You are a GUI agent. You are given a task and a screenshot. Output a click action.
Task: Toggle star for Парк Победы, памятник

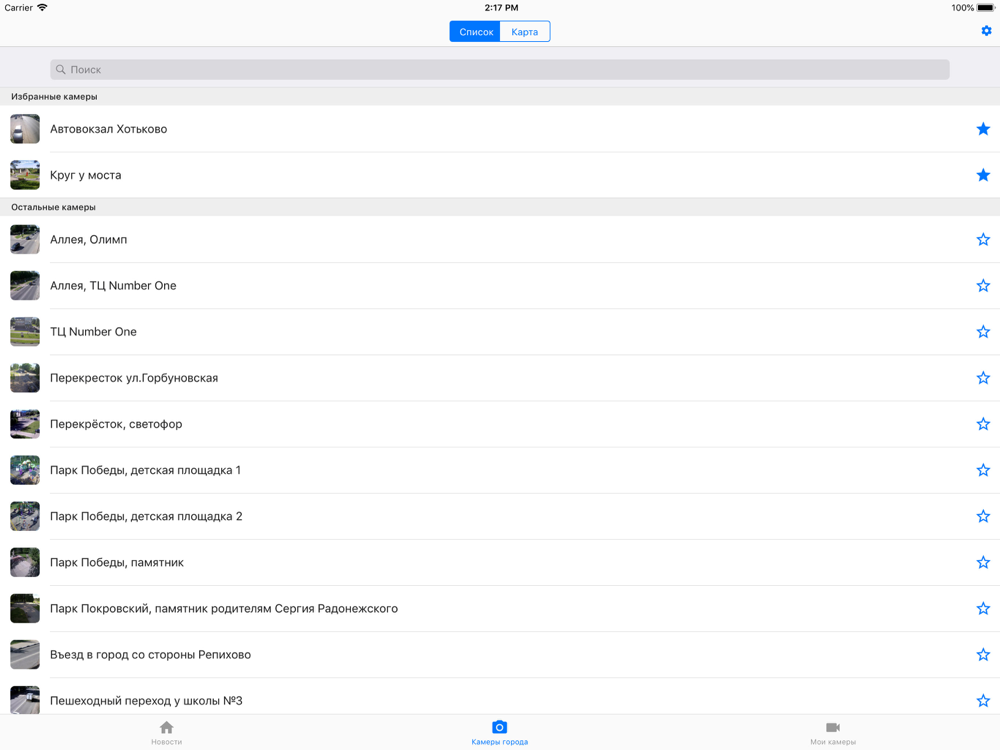pyautogui.click(x=983, y=562)
